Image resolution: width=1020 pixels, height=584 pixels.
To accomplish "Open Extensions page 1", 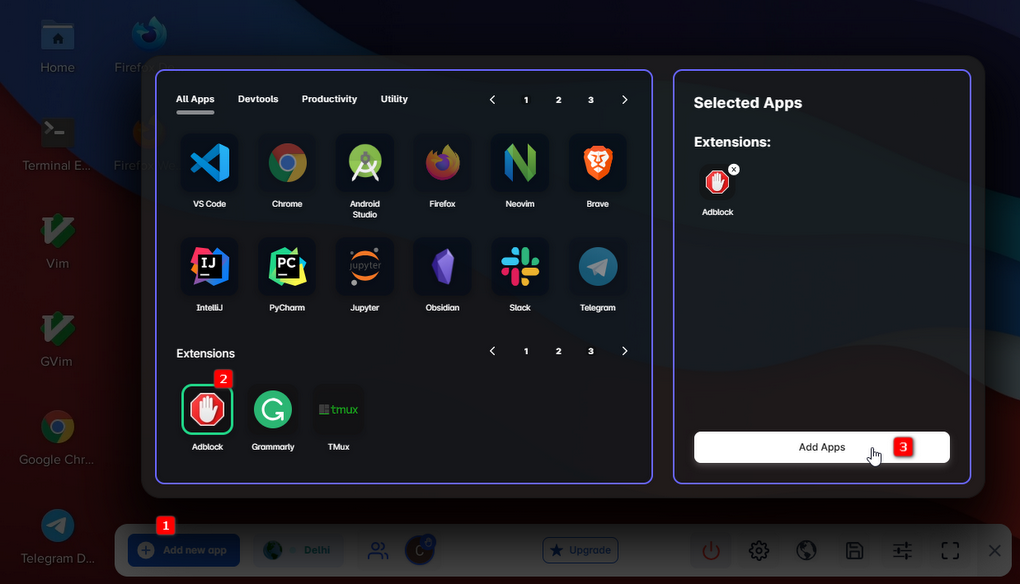I will pyautogui.click(x=526, y=351).
